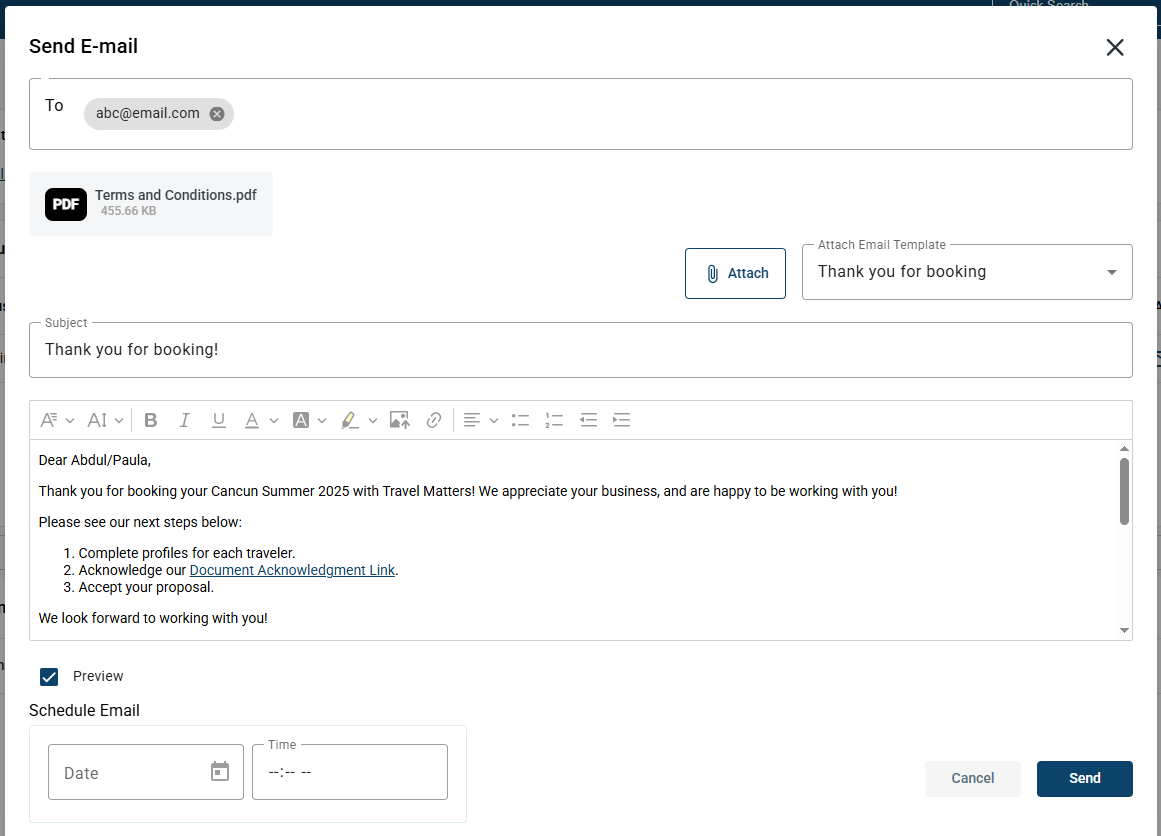Open the date picker calendar icon
This screenshot has width=1161, height=836.
click(x=220, y=771)
